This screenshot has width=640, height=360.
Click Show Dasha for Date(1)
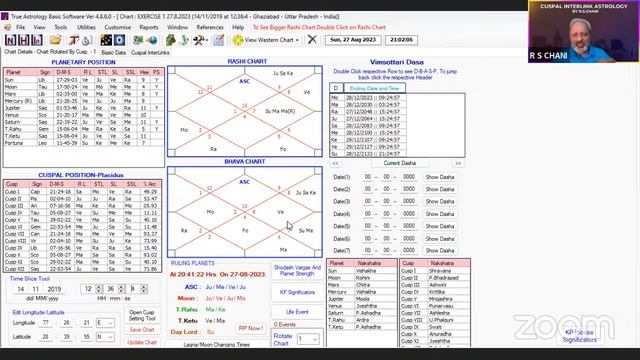(x=440, y=177)
